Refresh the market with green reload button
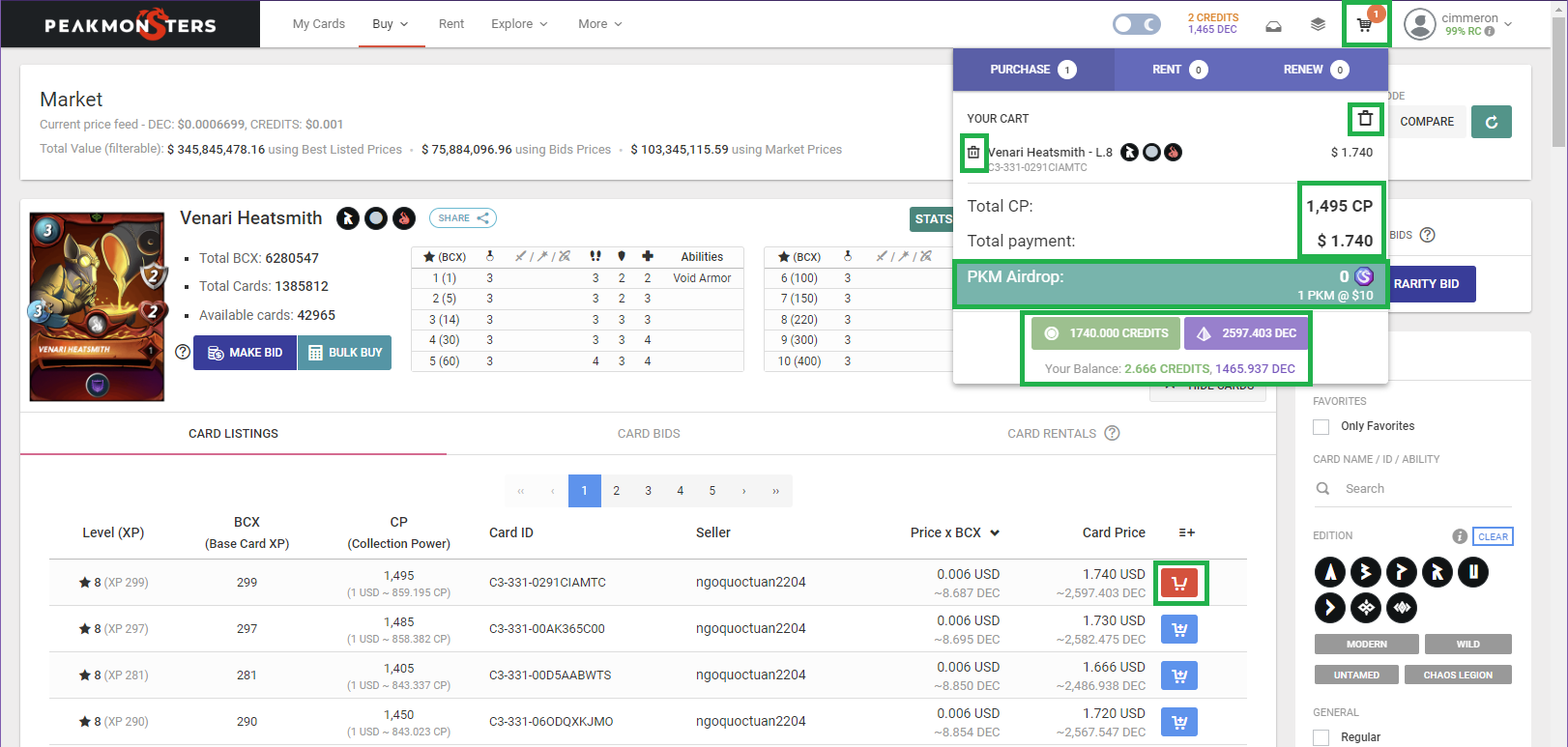Viewport: 1568px width, 747px height. (x=1492, y=122)
